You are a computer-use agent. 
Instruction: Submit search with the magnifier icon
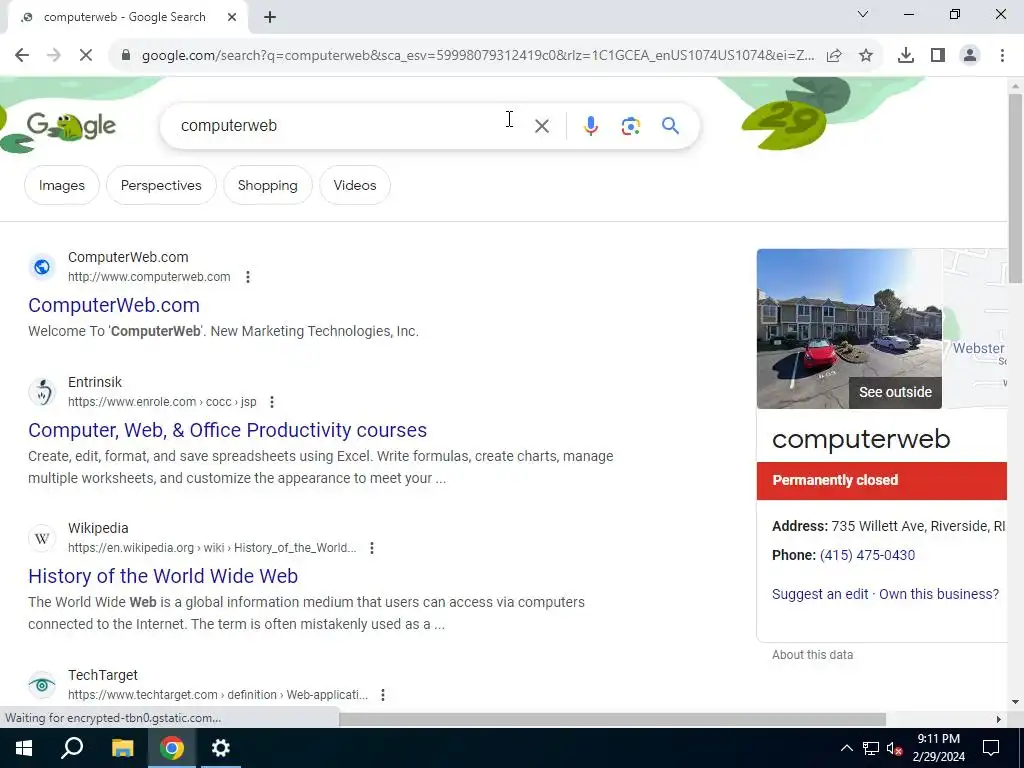coord(670,126)
